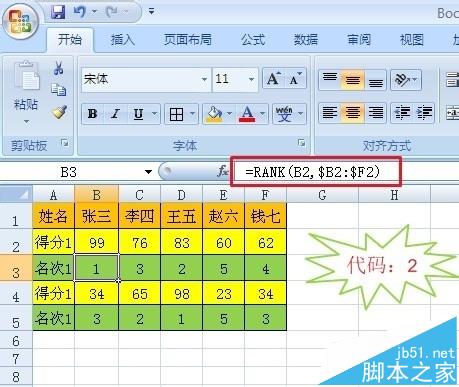The image size is (459, 387).
Task: Click the text orientation icon
Action: pos(403,79)
